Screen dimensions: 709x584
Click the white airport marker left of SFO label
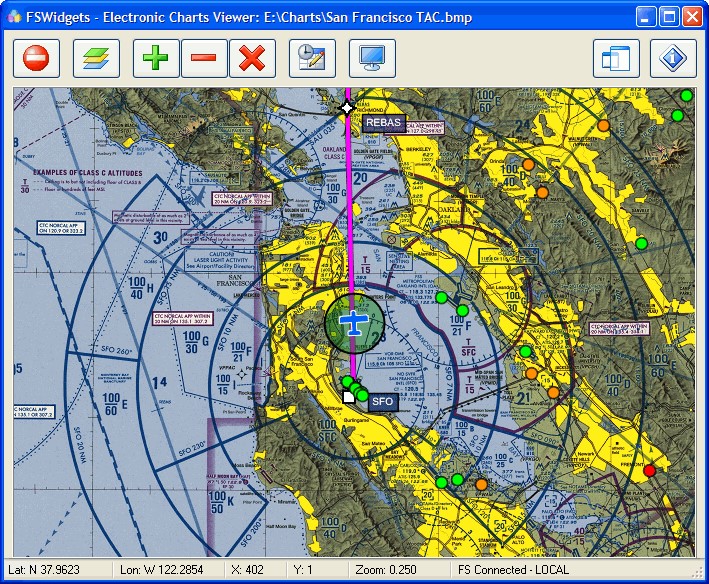(348, 397)
